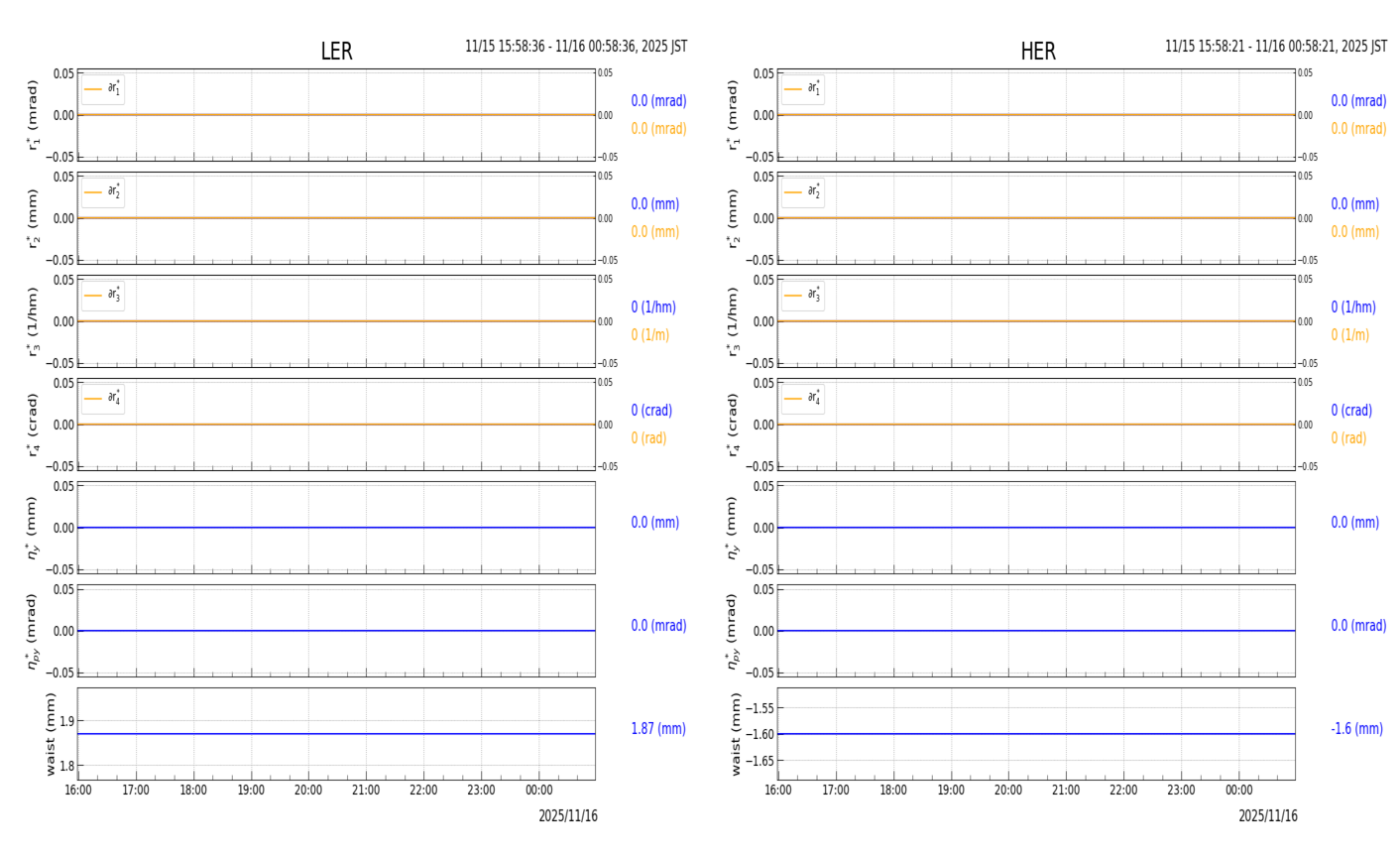Click the ∂r3* legend entry in LER
Viewport: 1400px width, 857px height.
click(x=103, y=296)
